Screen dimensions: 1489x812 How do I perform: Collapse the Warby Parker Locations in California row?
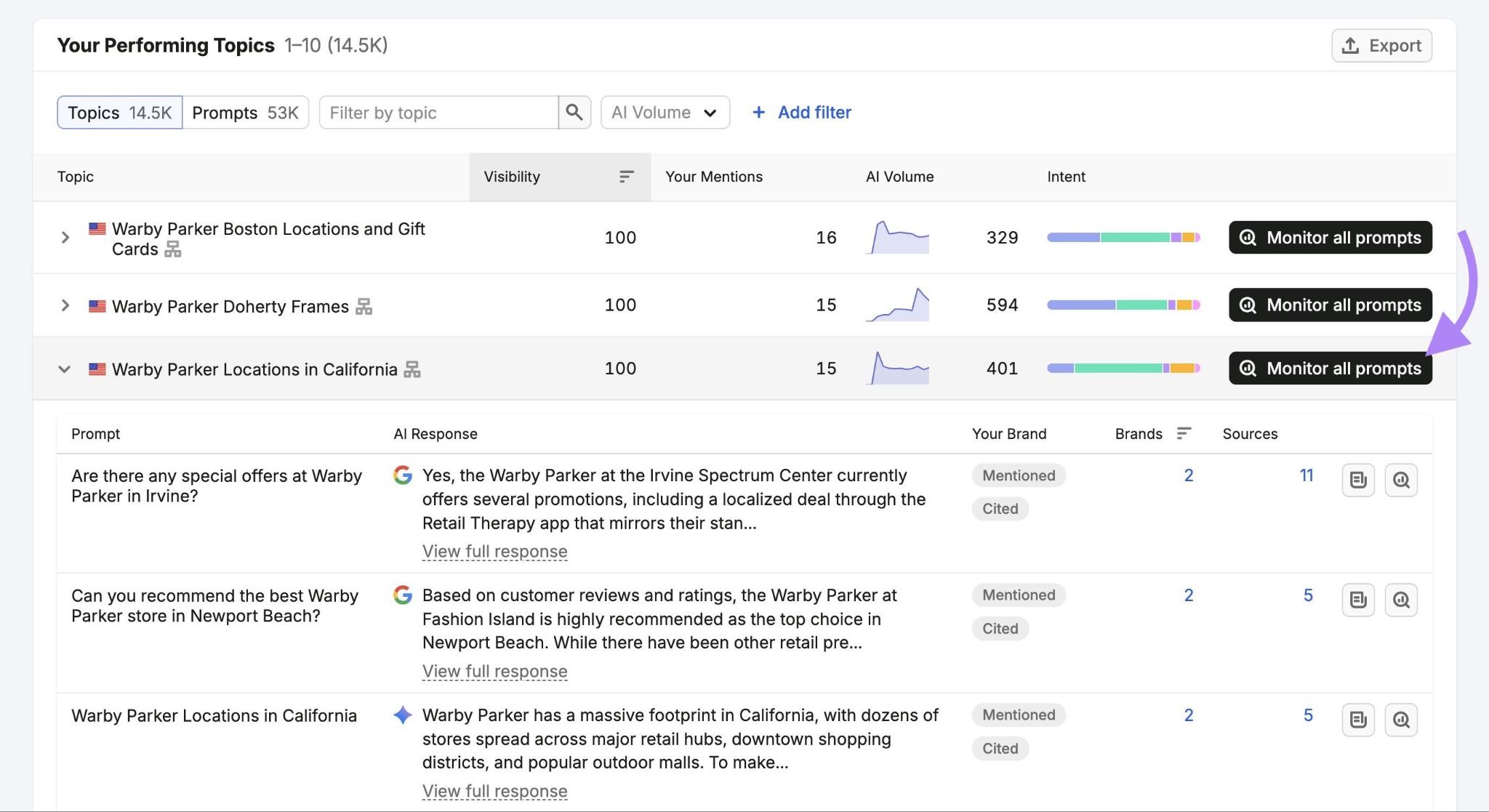coord(65,369)
